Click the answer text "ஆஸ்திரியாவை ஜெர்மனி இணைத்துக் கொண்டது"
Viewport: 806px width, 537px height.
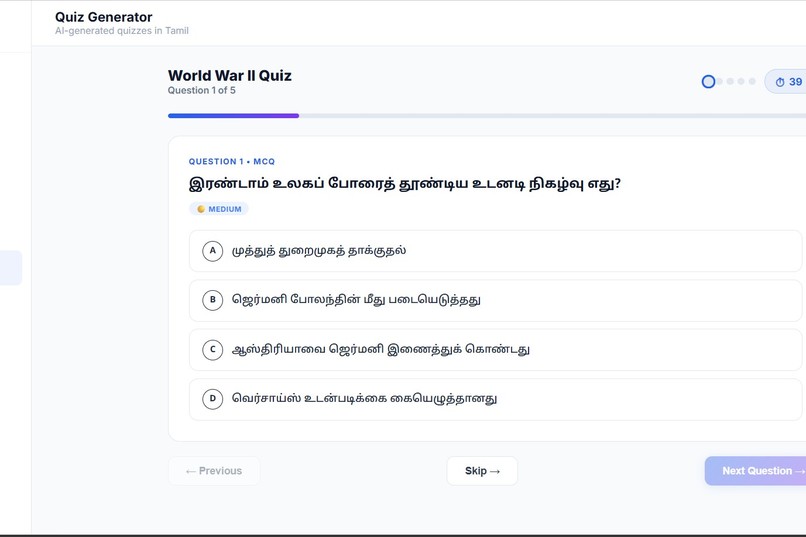coord(381,349)
